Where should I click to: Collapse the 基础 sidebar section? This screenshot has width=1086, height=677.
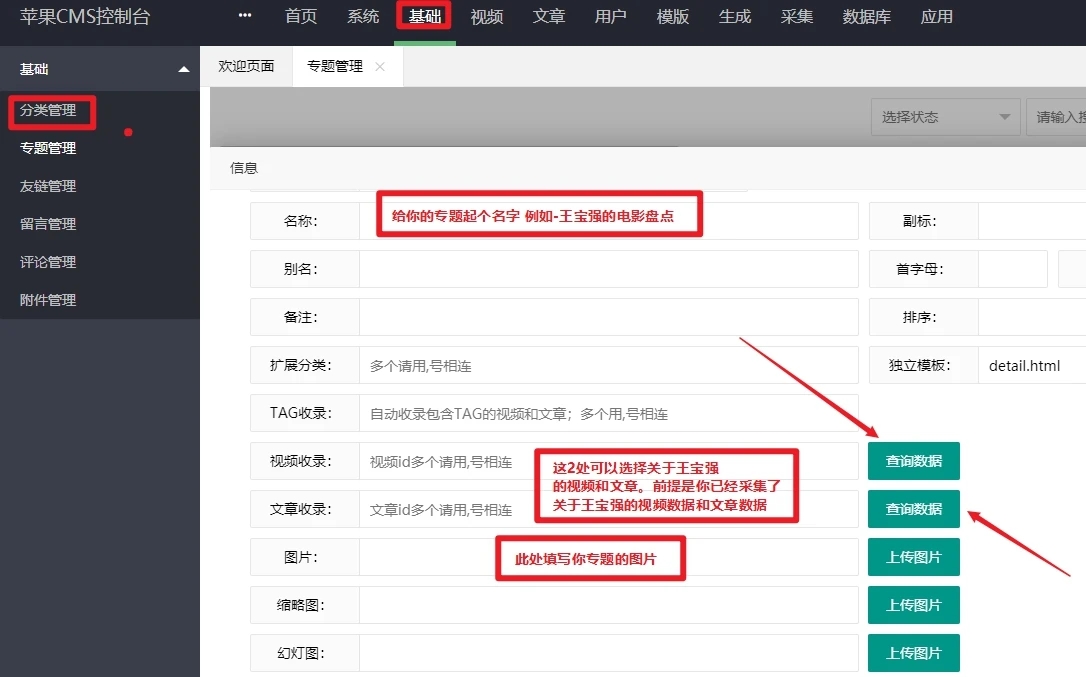pyautogui.click(x=183, y=69)
